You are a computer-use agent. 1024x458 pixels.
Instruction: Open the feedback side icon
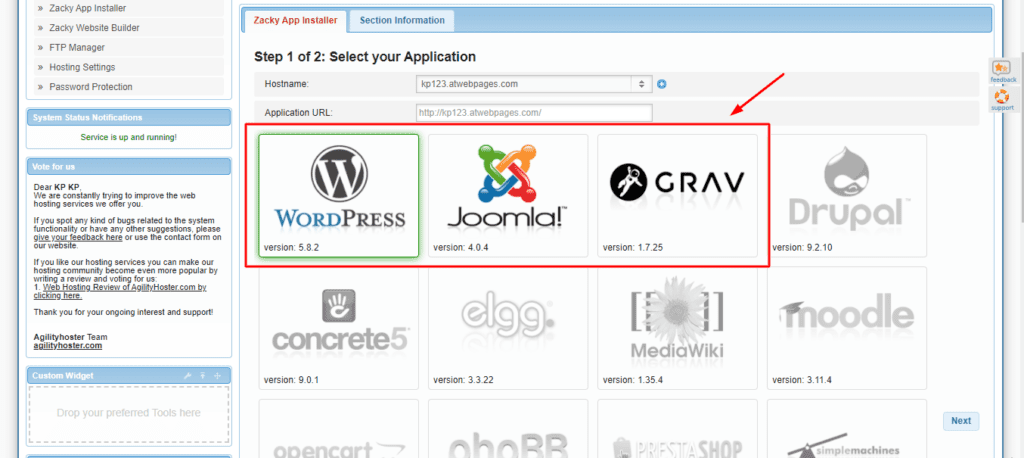(x=1002, y=71)
